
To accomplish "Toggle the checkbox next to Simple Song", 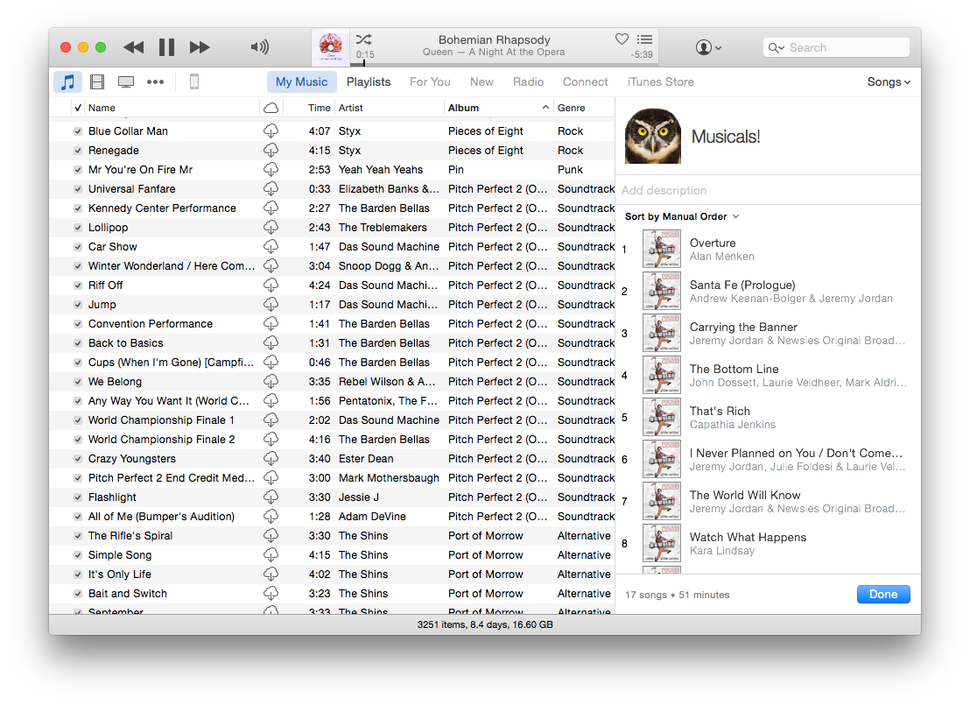I will (x=80, y=555).
